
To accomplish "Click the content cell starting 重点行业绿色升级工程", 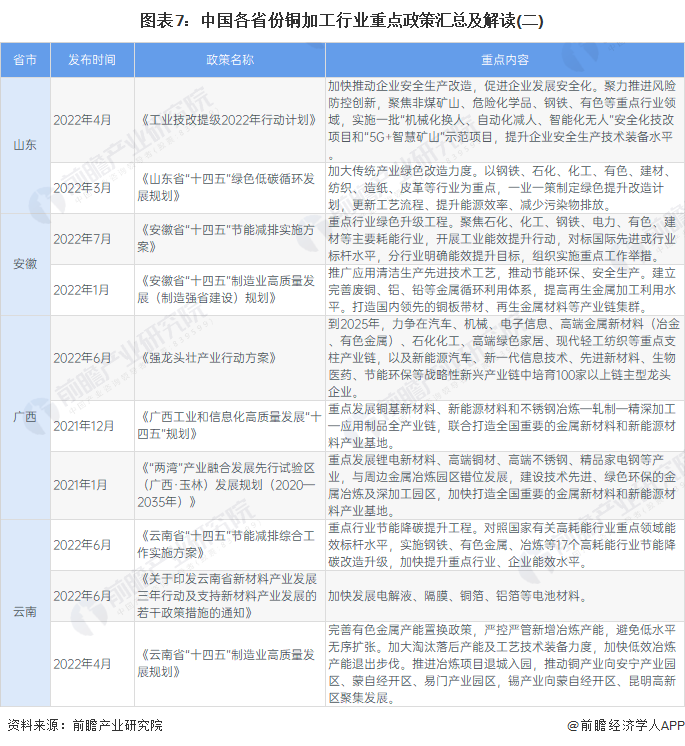I will (x=505, y=239).
